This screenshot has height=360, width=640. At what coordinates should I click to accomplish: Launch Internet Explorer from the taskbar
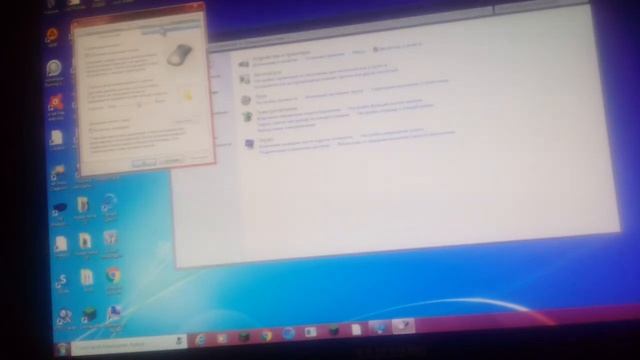pyautogui.click(x=200, y=340)
